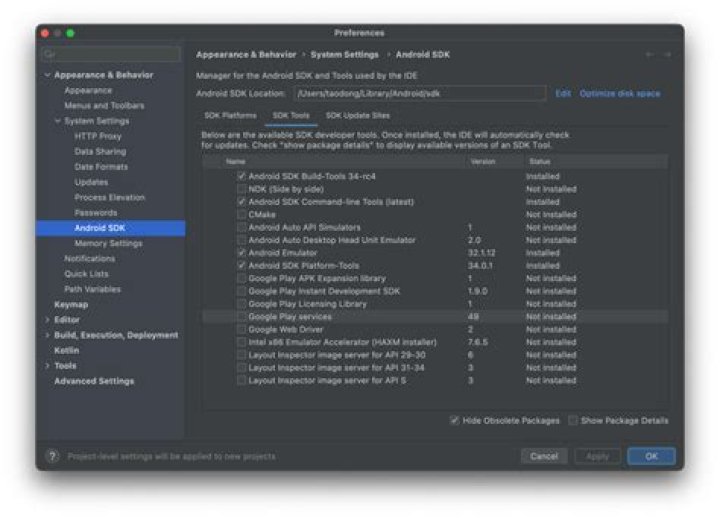Sort table by Name column header
Screen dimensions: 720x518
[236, 162]
